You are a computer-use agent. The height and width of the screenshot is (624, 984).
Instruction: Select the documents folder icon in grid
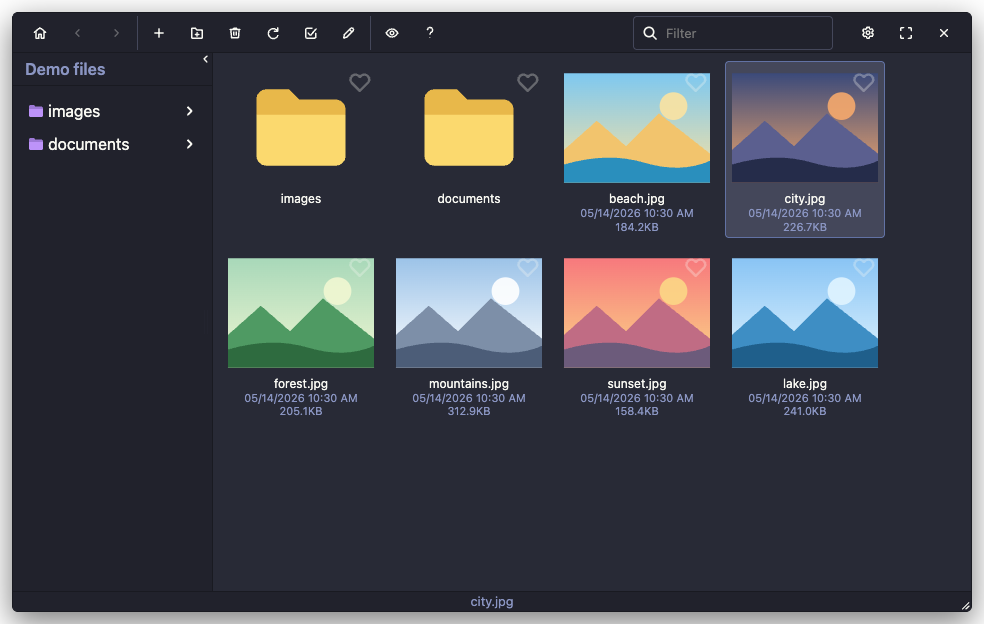click(469, 127)
